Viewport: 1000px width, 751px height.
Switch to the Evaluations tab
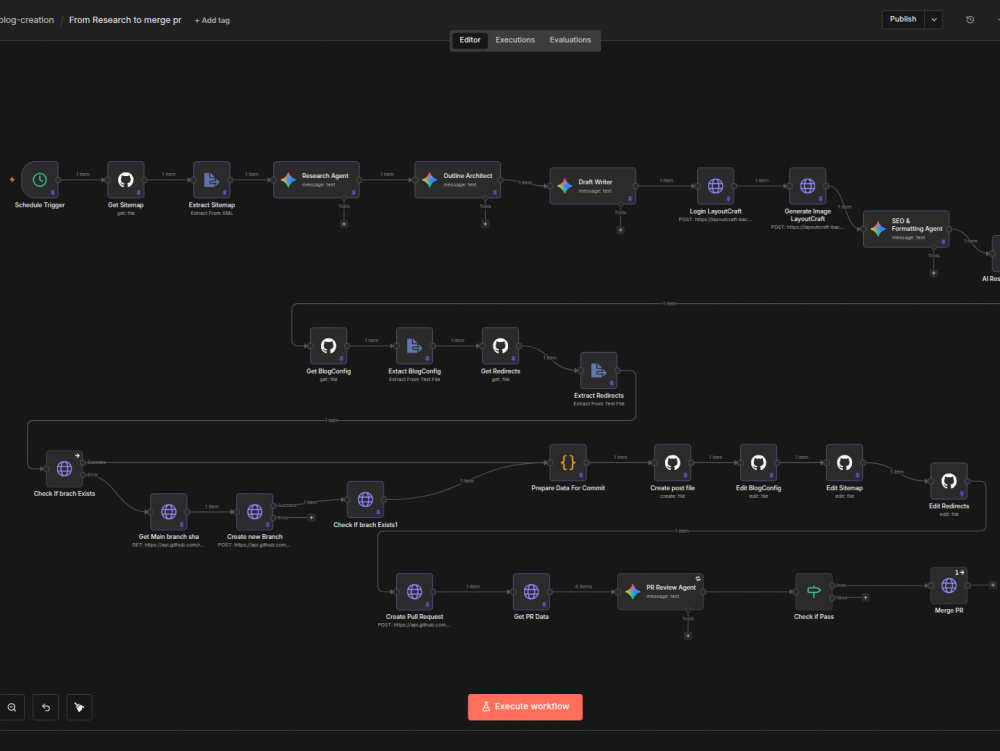pos(570,40)
